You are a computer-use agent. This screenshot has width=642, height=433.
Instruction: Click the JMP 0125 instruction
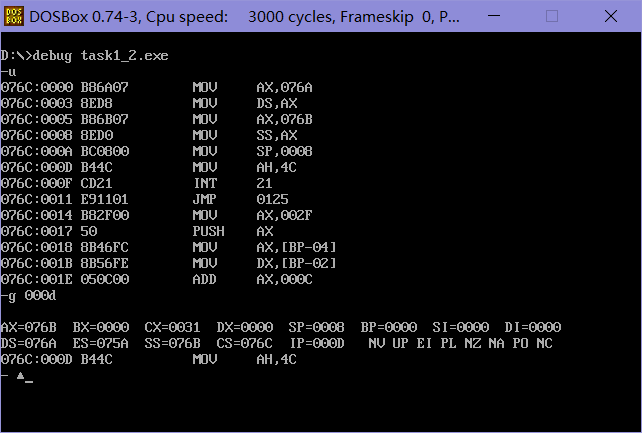pyautogui.click(x=240, y=199)
